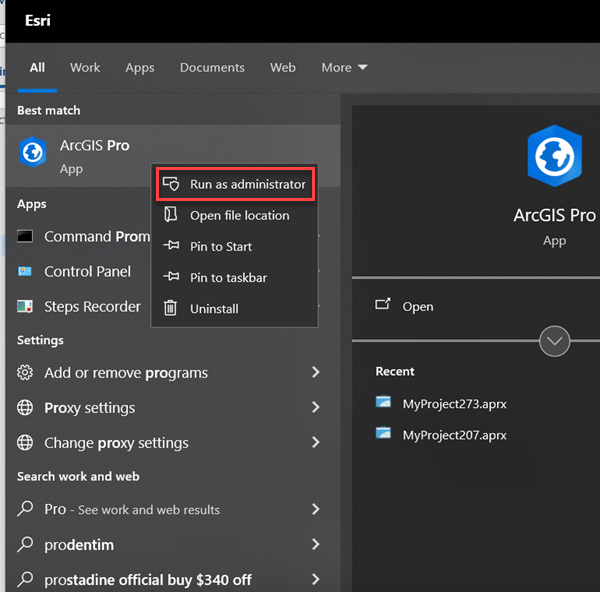Choose Pin to taskbar from context menu
This screenshot has width=600, height=592.
[235, 277]
